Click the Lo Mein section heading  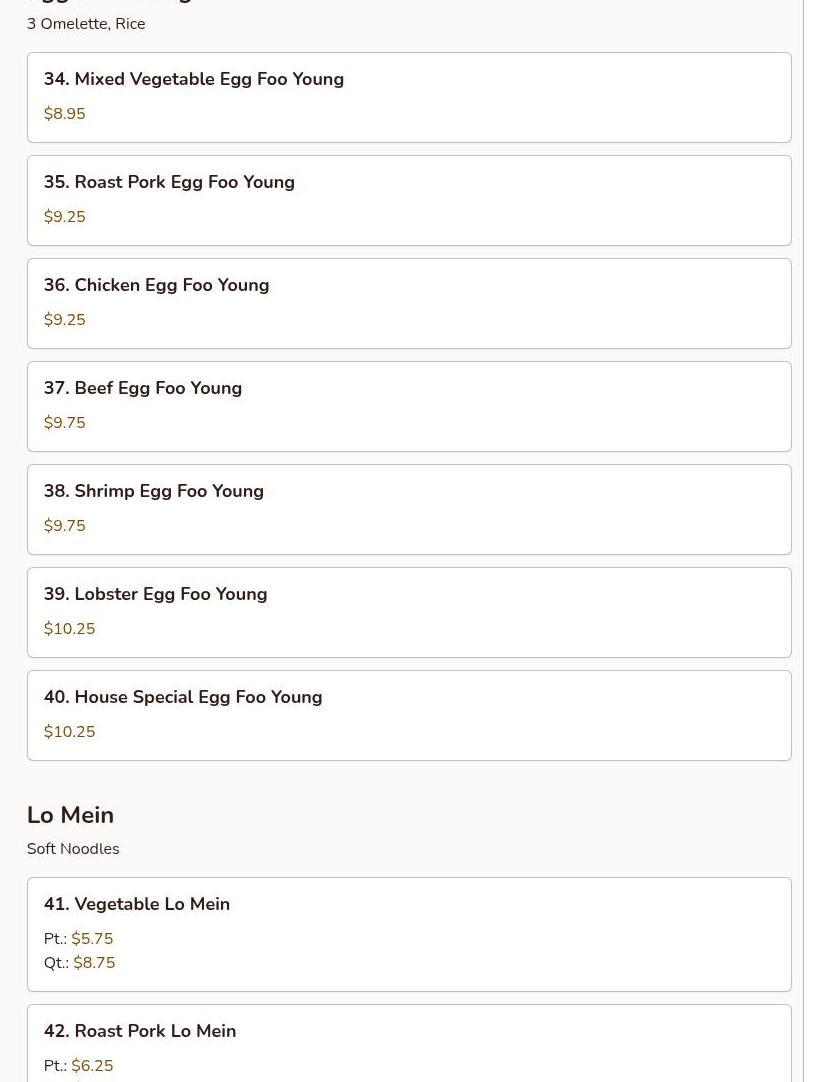point(70,815)
